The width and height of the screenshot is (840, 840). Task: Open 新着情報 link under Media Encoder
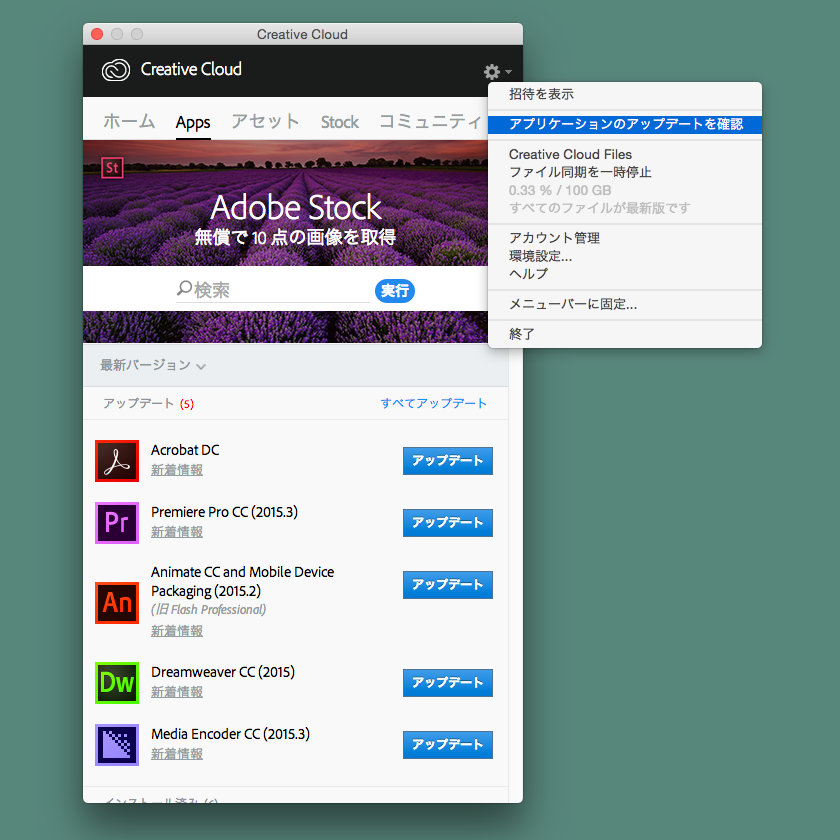click(177, 755)
